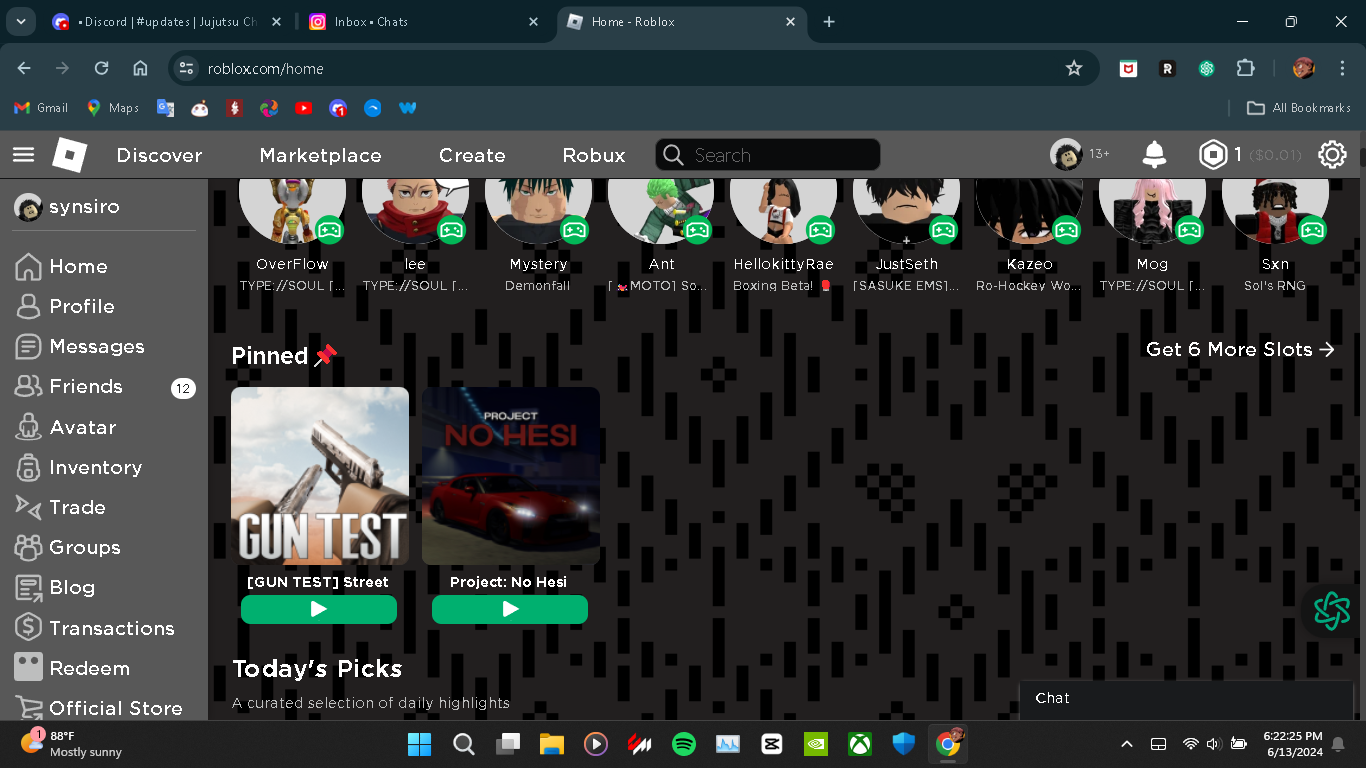Screen dimensions: 1366x768
Task: Open the Gmail bookmark
Action: coord(41,108)
